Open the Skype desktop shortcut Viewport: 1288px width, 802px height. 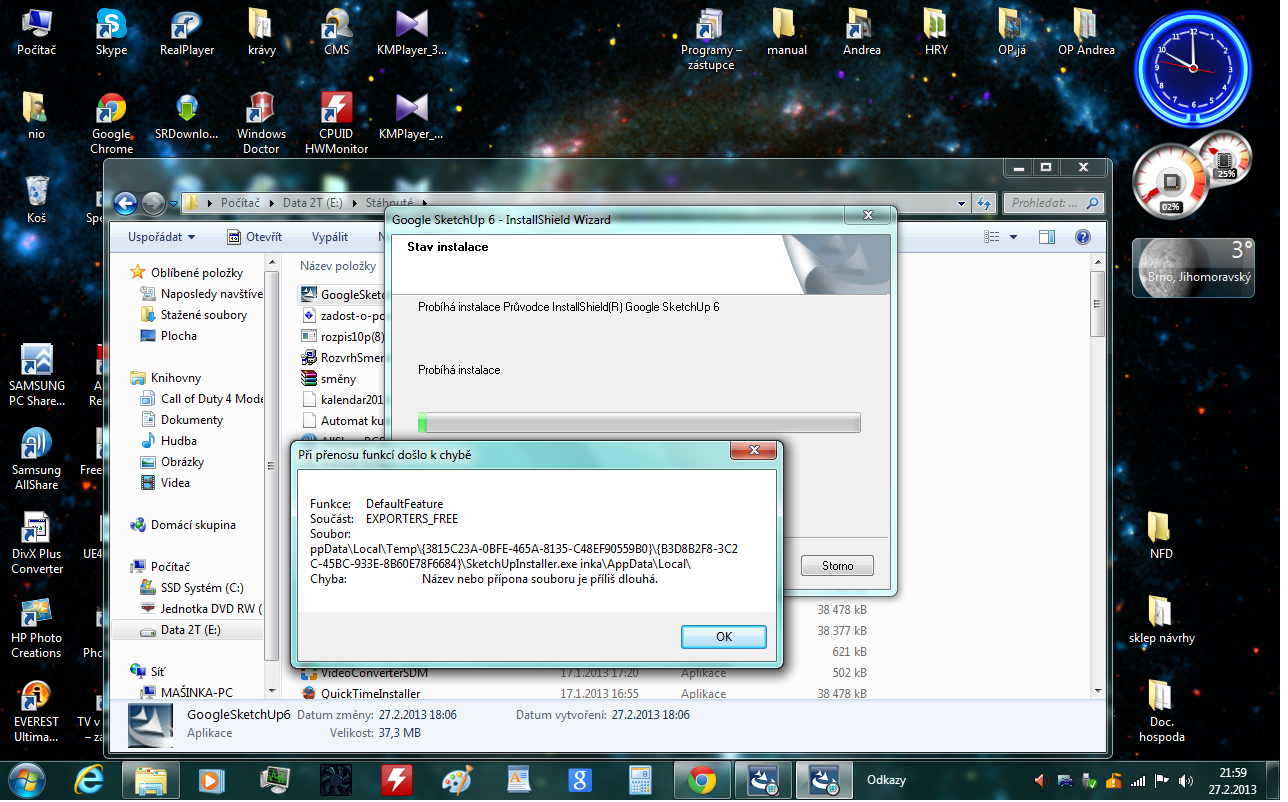(111, 32)
